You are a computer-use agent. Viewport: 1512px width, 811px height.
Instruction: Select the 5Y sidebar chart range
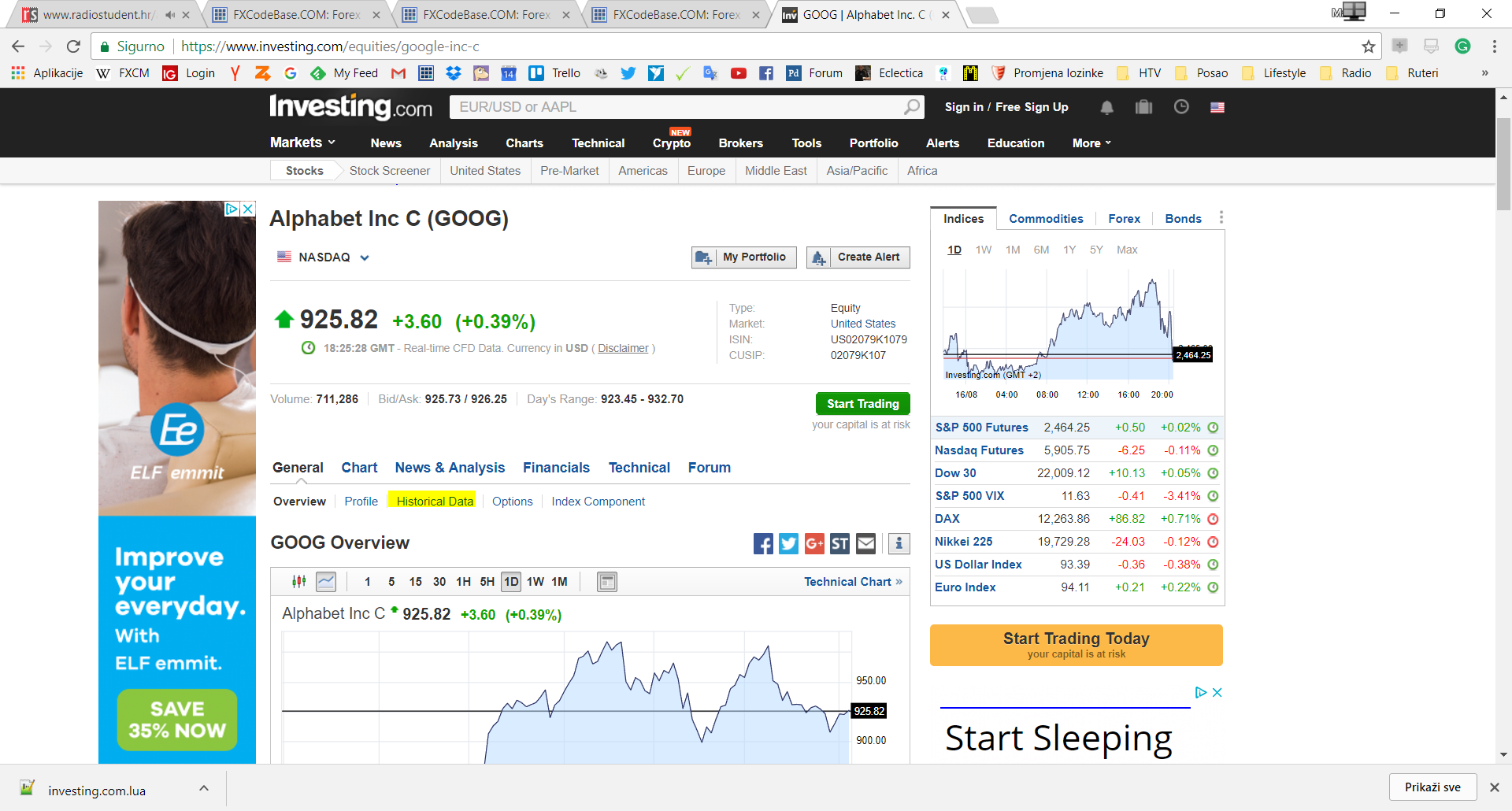pos(1096,250)
